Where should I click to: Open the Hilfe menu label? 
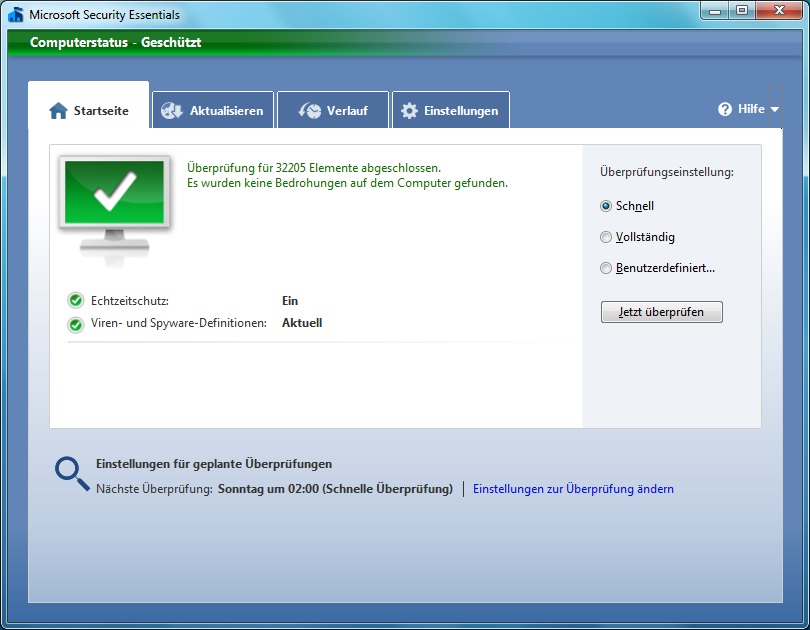751,109
